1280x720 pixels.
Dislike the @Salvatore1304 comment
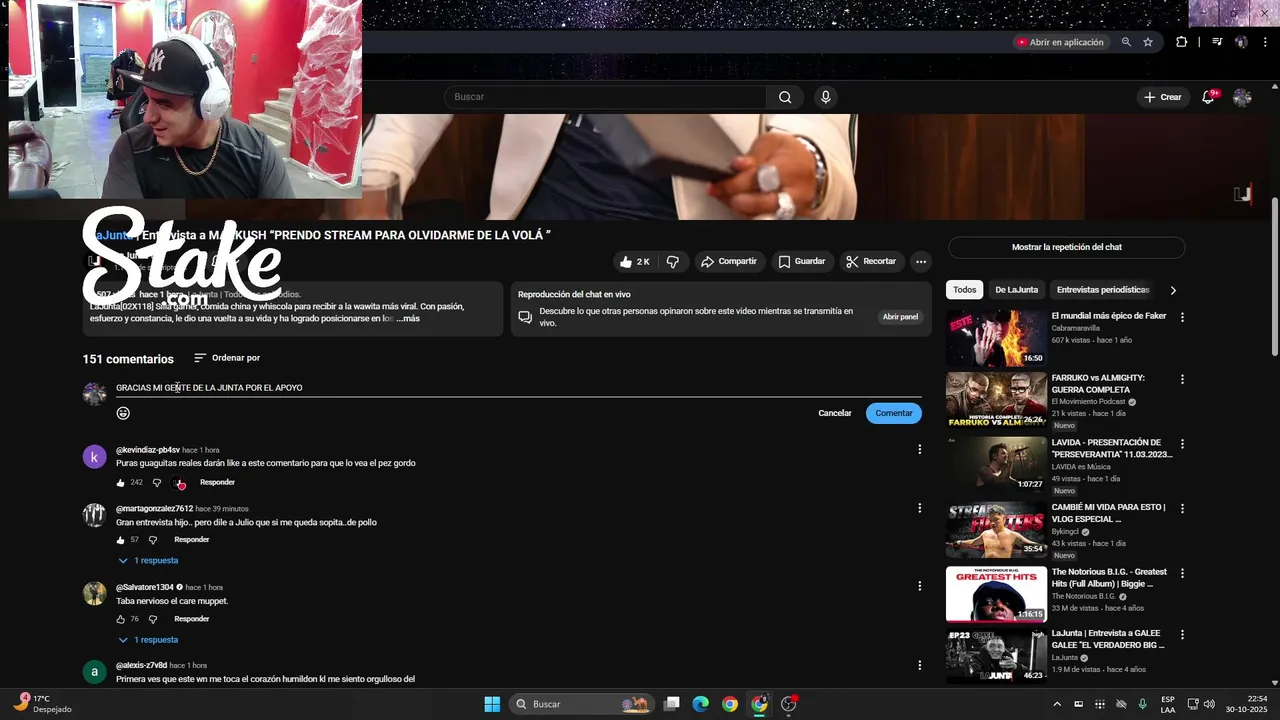point(153,619)
